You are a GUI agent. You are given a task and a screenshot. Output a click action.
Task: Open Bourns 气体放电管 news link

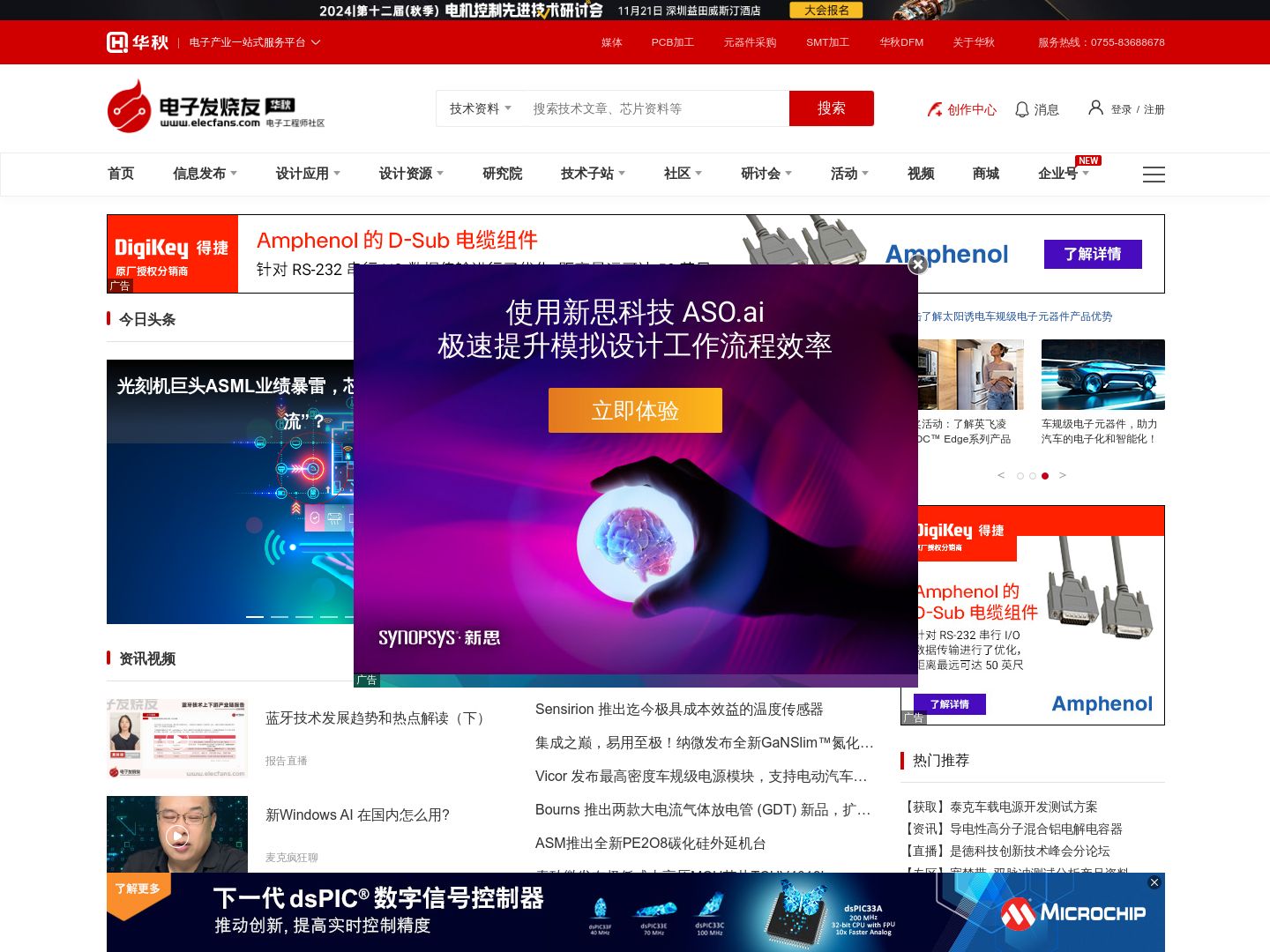703,810
